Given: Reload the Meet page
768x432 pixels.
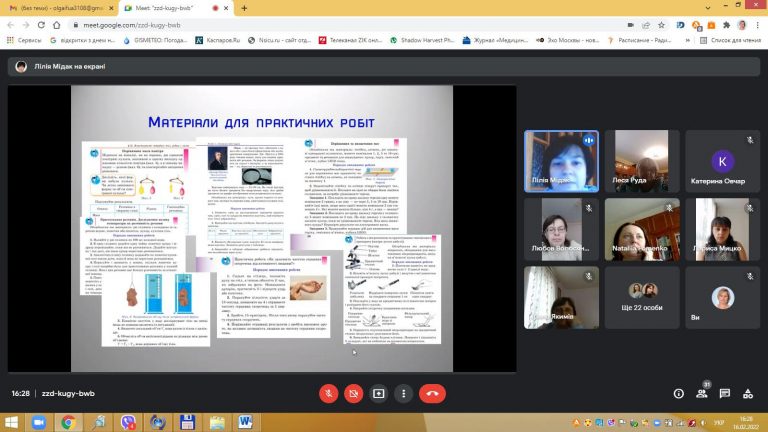Looking at the screenshot, I should pos(41,25).
